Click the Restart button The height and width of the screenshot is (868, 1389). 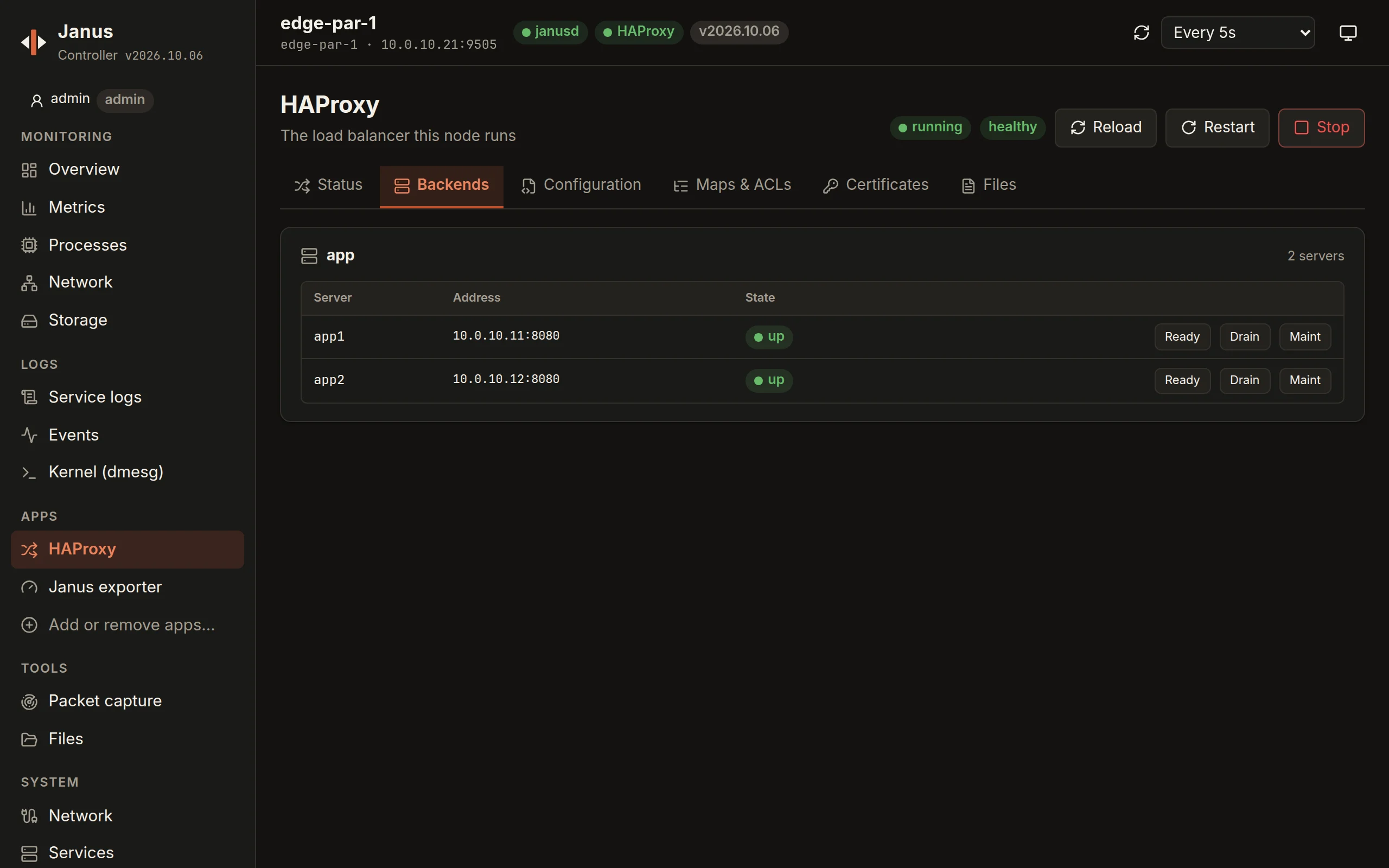pyautogui.click(x=1218, y=128)
